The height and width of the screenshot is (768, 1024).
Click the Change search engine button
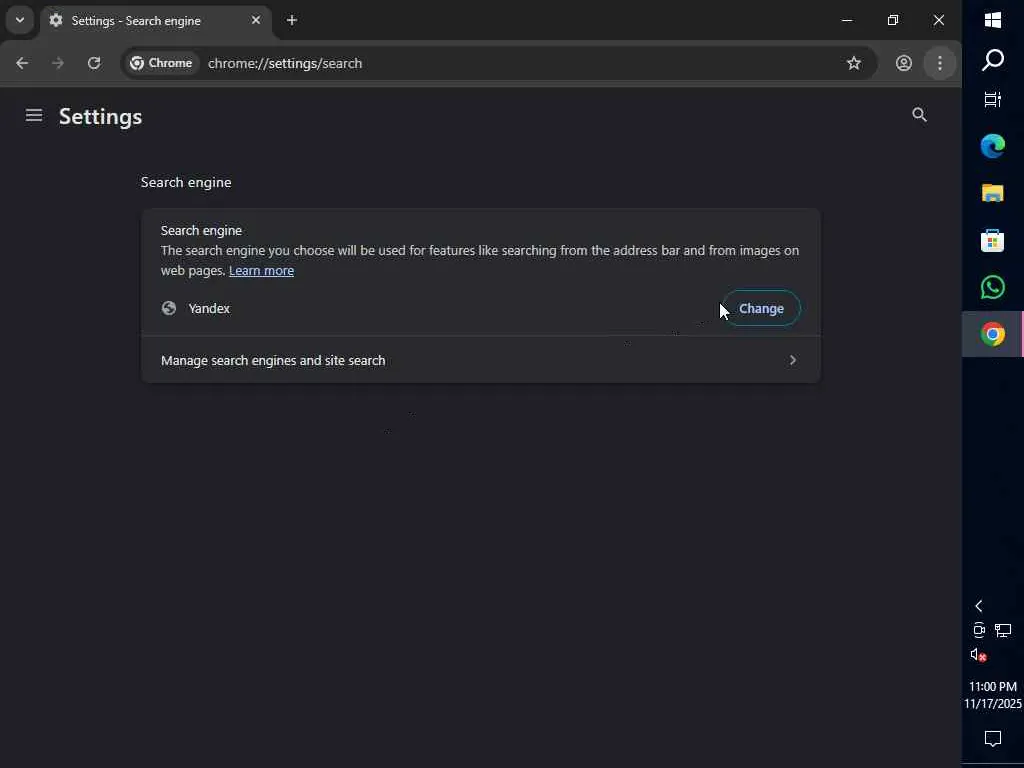tap(761, 308)
